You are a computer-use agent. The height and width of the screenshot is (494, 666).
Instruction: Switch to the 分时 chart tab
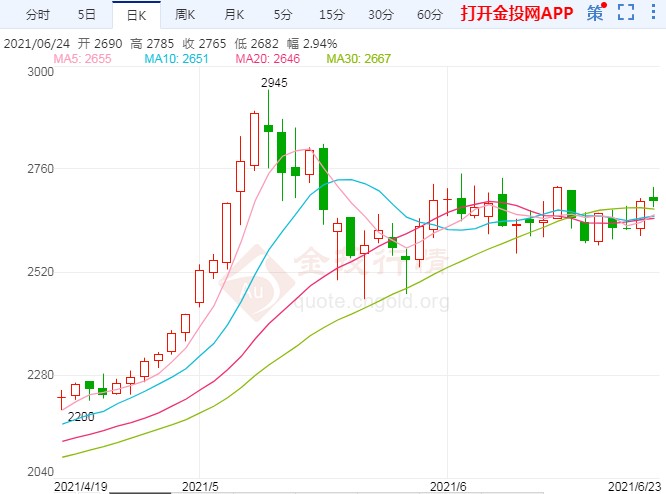[x=37, y=14]
